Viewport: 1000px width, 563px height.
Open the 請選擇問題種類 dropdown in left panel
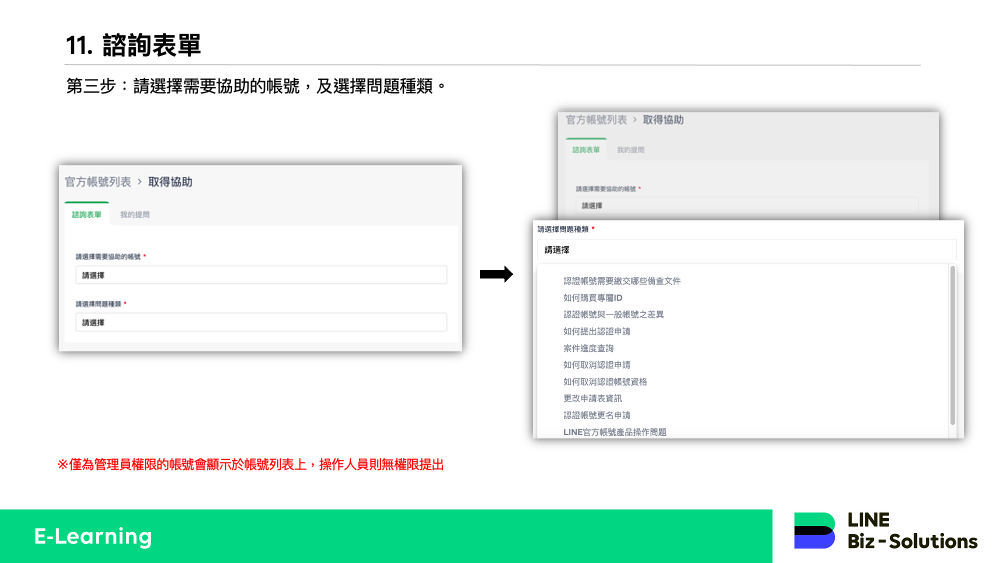(261, 322)
